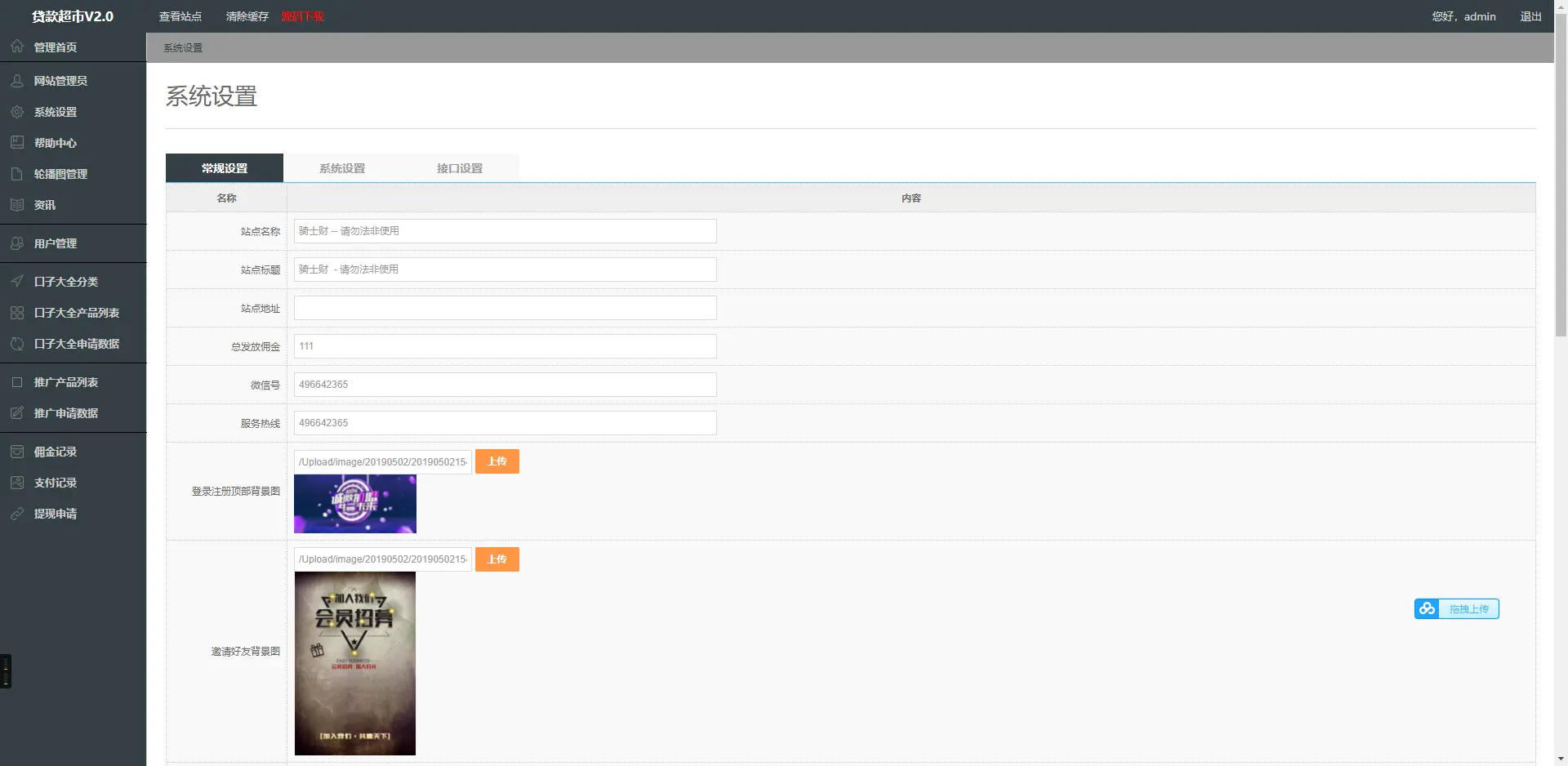Click the 邀请好友背景图 path field
Screen dimensions: 1568x766
click(x=383, y=559)
